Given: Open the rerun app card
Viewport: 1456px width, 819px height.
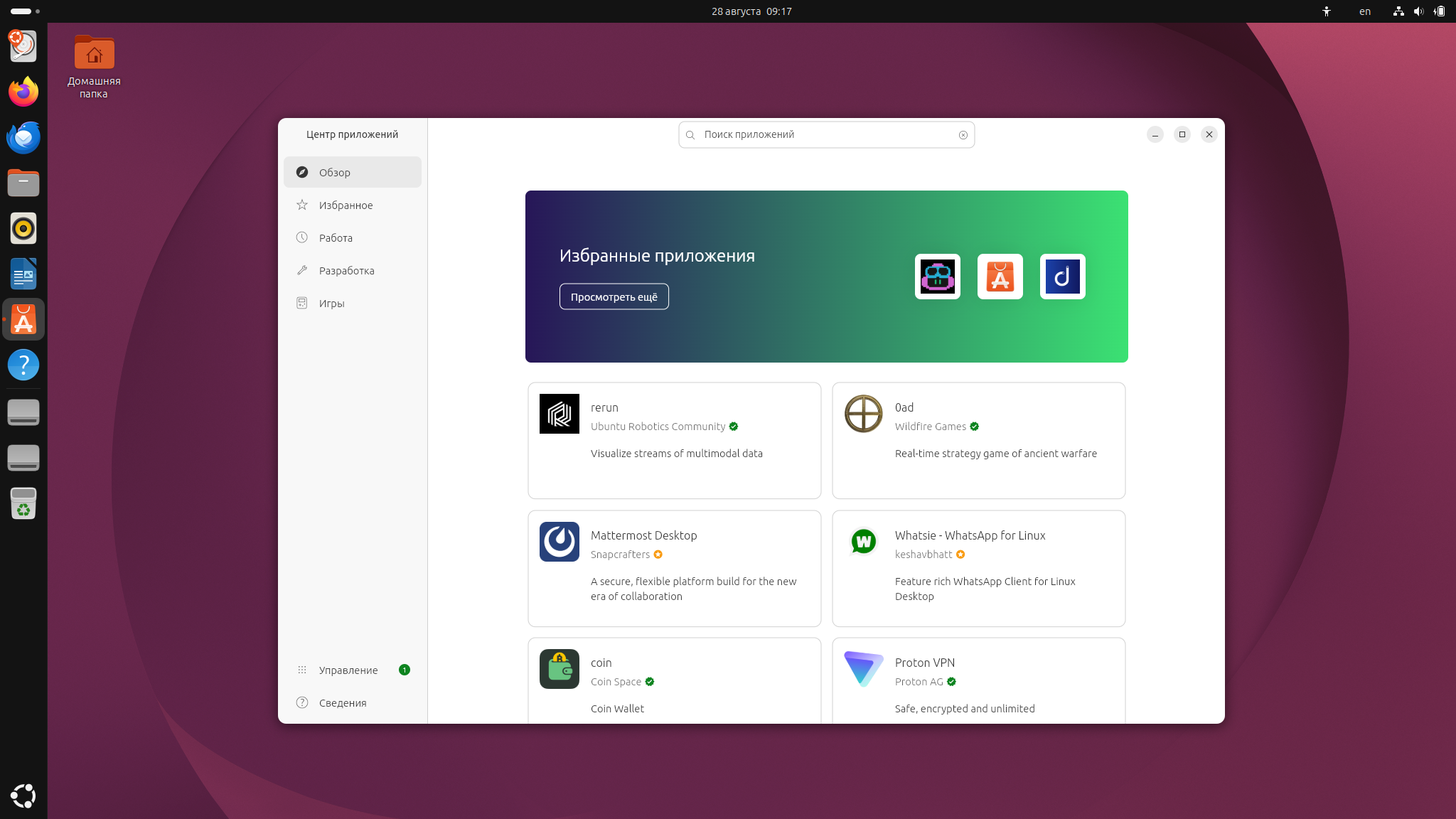Looking at the screenshot, I should [x=675, y=441].
